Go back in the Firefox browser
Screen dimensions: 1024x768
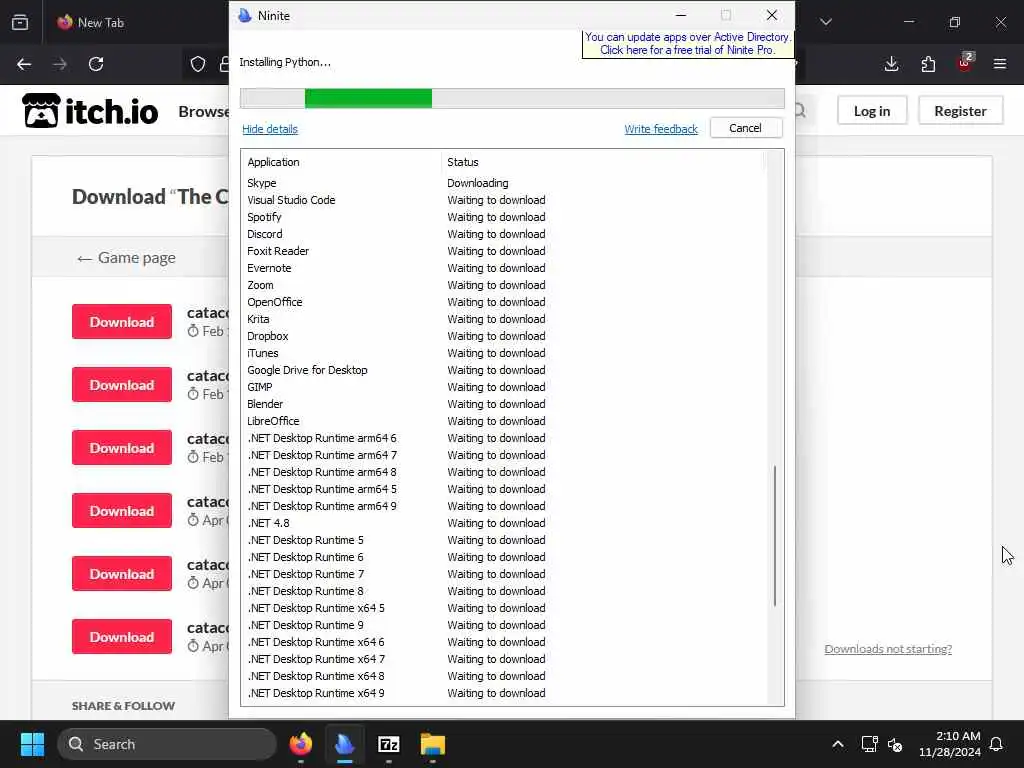point(24,64)
